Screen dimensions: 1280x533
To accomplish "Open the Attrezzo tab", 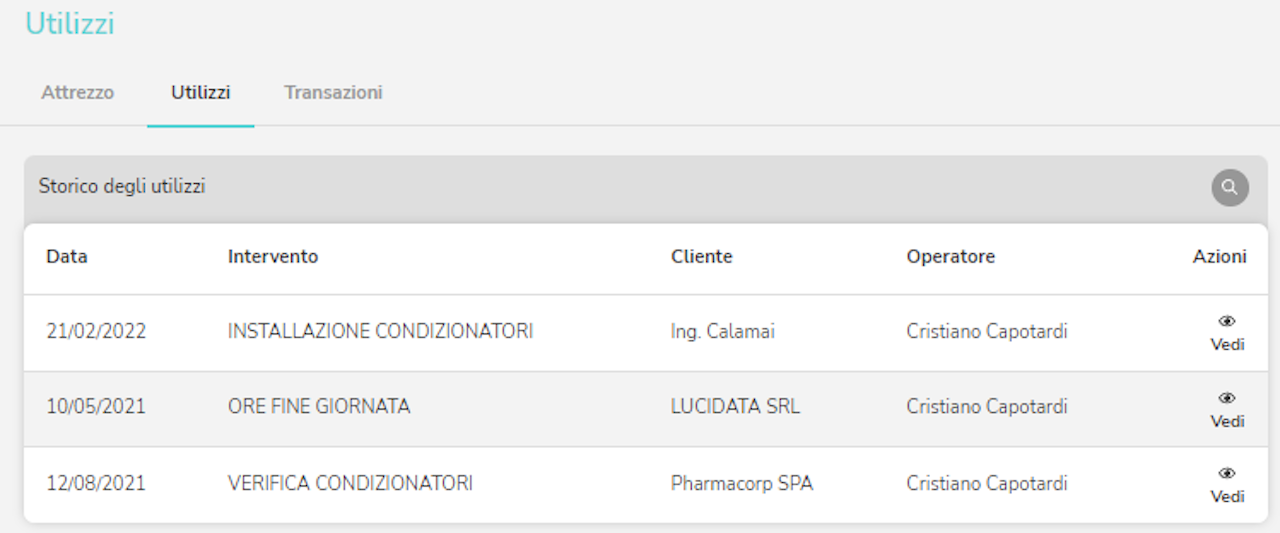I will 77,93.
